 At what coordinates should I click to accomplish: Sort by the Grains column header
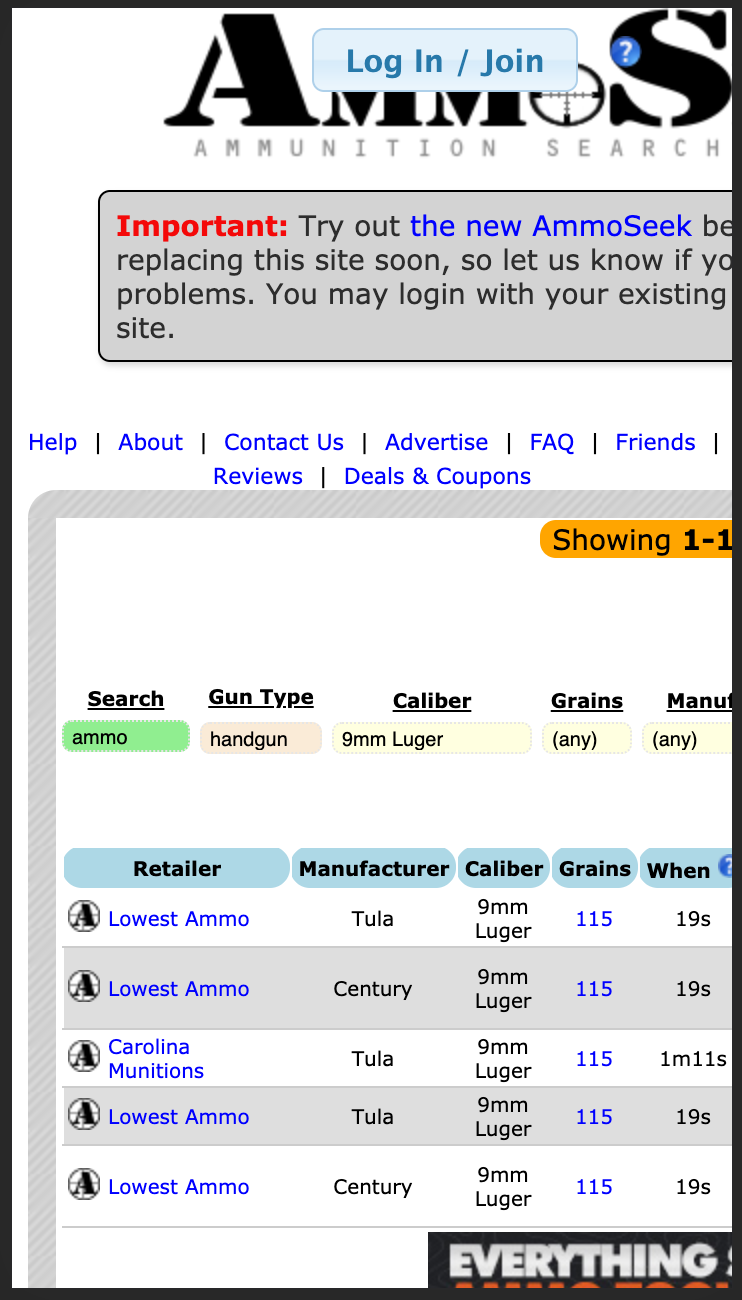pos(595,868)
